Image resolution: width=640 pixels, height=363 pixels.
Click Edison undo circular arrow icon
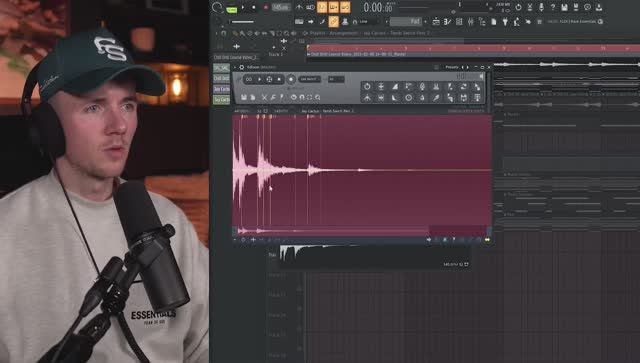click(x=293, y=97)
